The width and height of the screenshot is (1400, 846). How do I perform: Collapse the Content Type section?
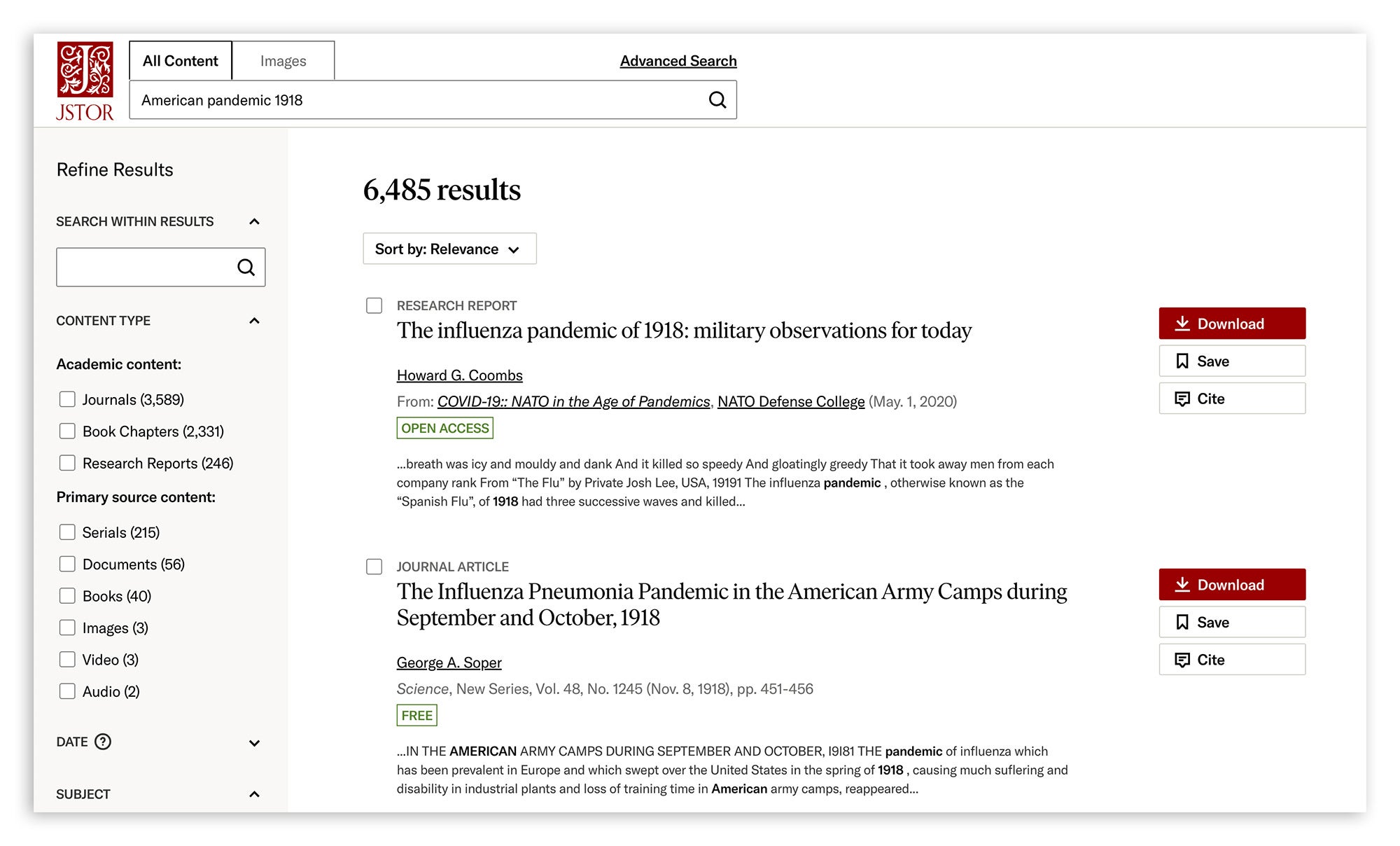click(255, 321)
